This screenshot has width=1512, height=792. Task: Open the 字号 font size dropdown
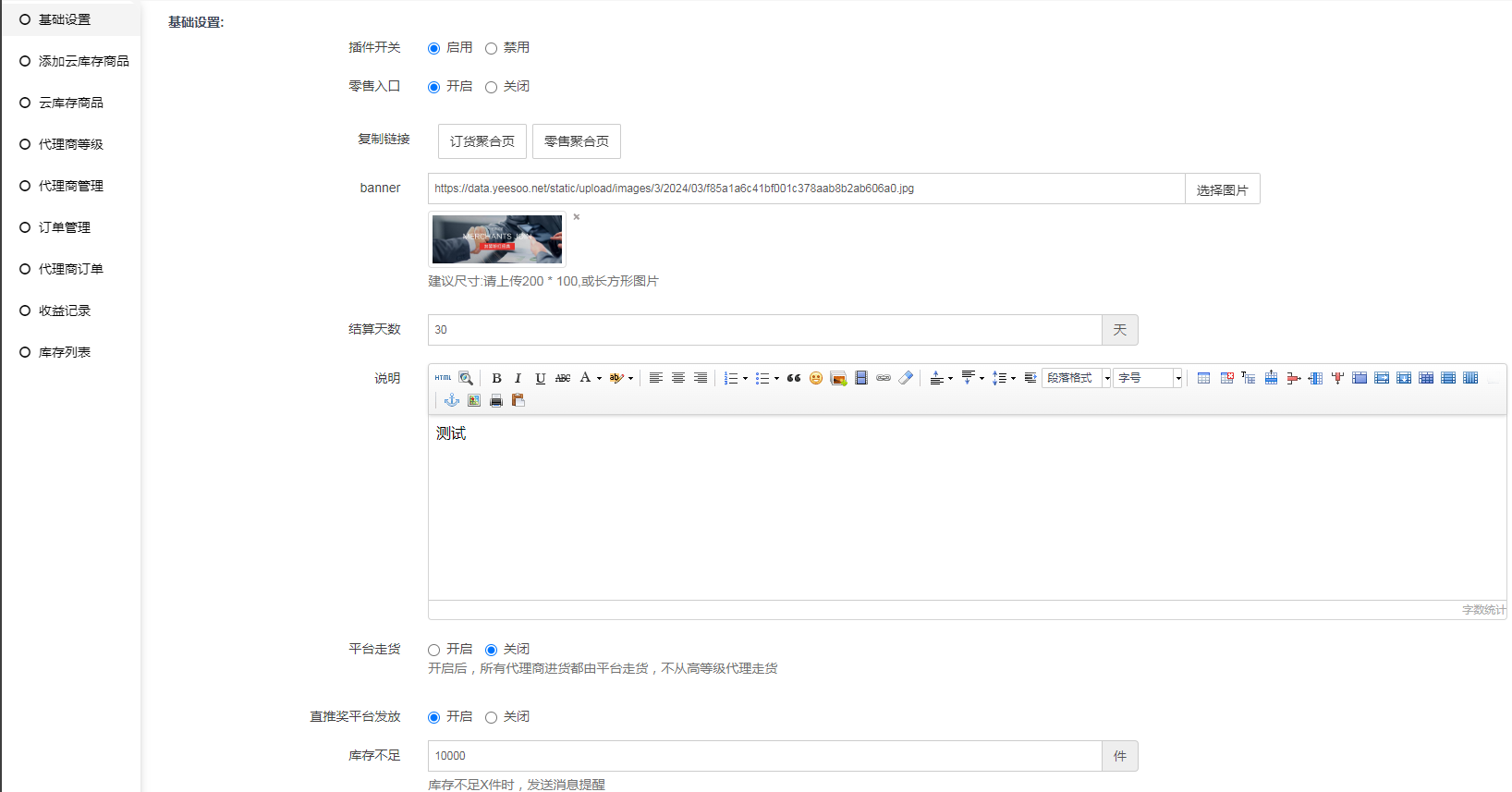(1148, 378)
